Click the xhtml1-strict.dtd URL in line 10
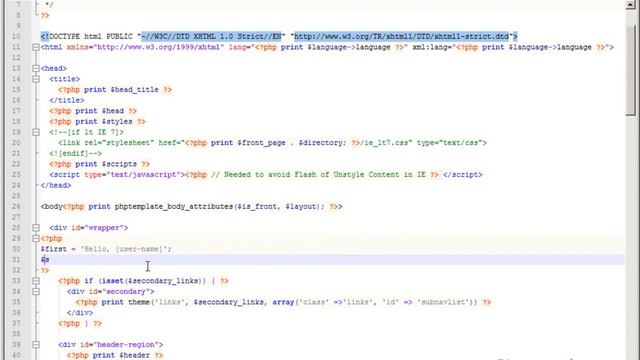640x360 pixels. coord(402,36)
